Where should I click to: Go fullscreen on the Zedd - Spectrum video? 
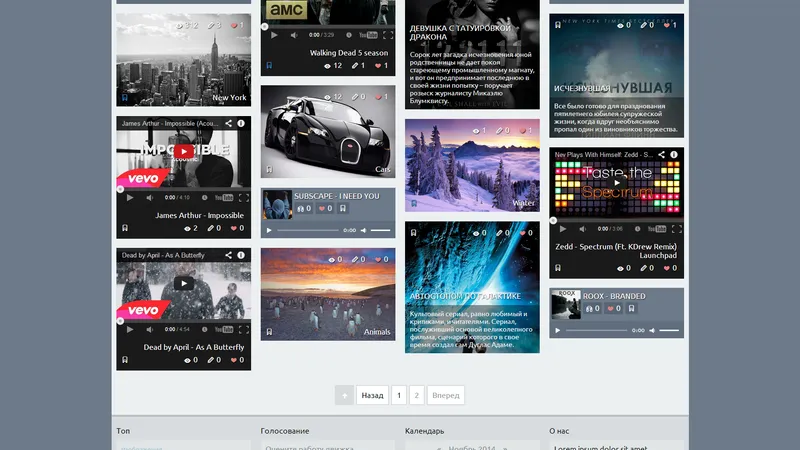click(677, 229)
